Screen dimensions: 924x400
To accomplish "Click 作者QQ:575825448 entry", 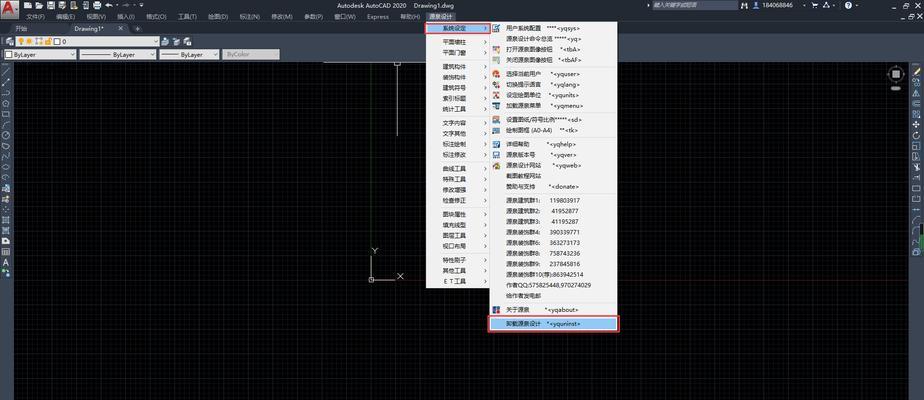I will tap(548, 285).
